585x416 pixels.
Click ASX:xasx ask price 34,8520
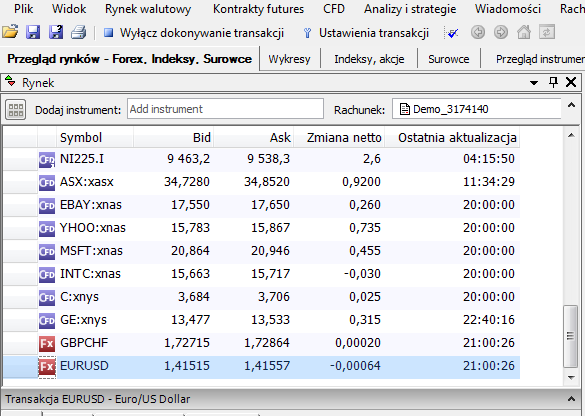tap(267, 182)
